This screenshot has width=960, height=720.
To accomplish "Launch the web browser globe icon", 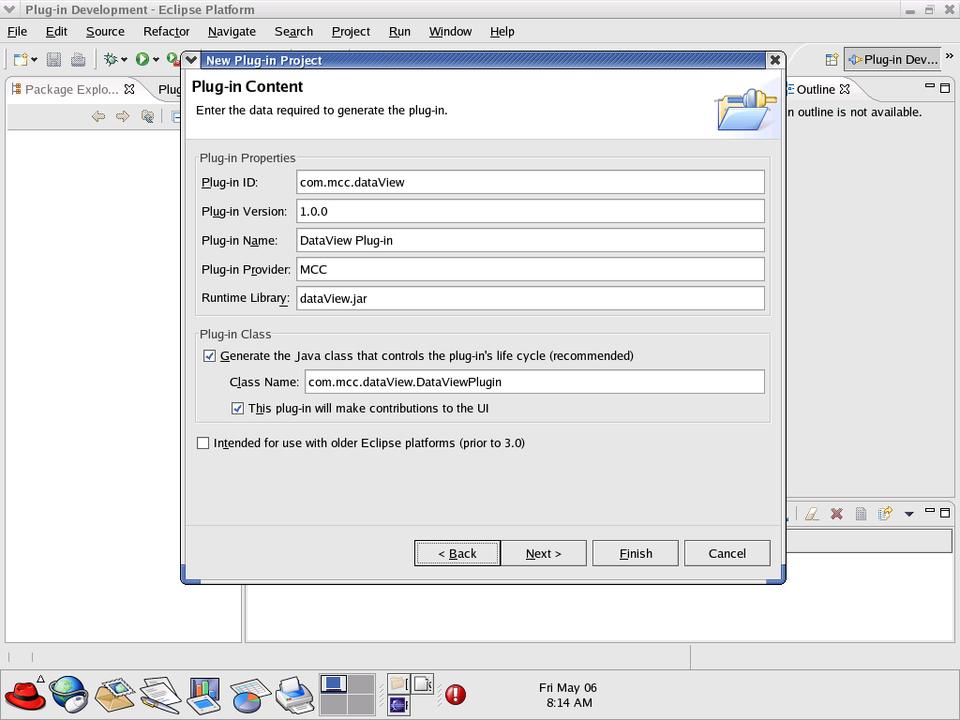I will [x=69, y=692].
